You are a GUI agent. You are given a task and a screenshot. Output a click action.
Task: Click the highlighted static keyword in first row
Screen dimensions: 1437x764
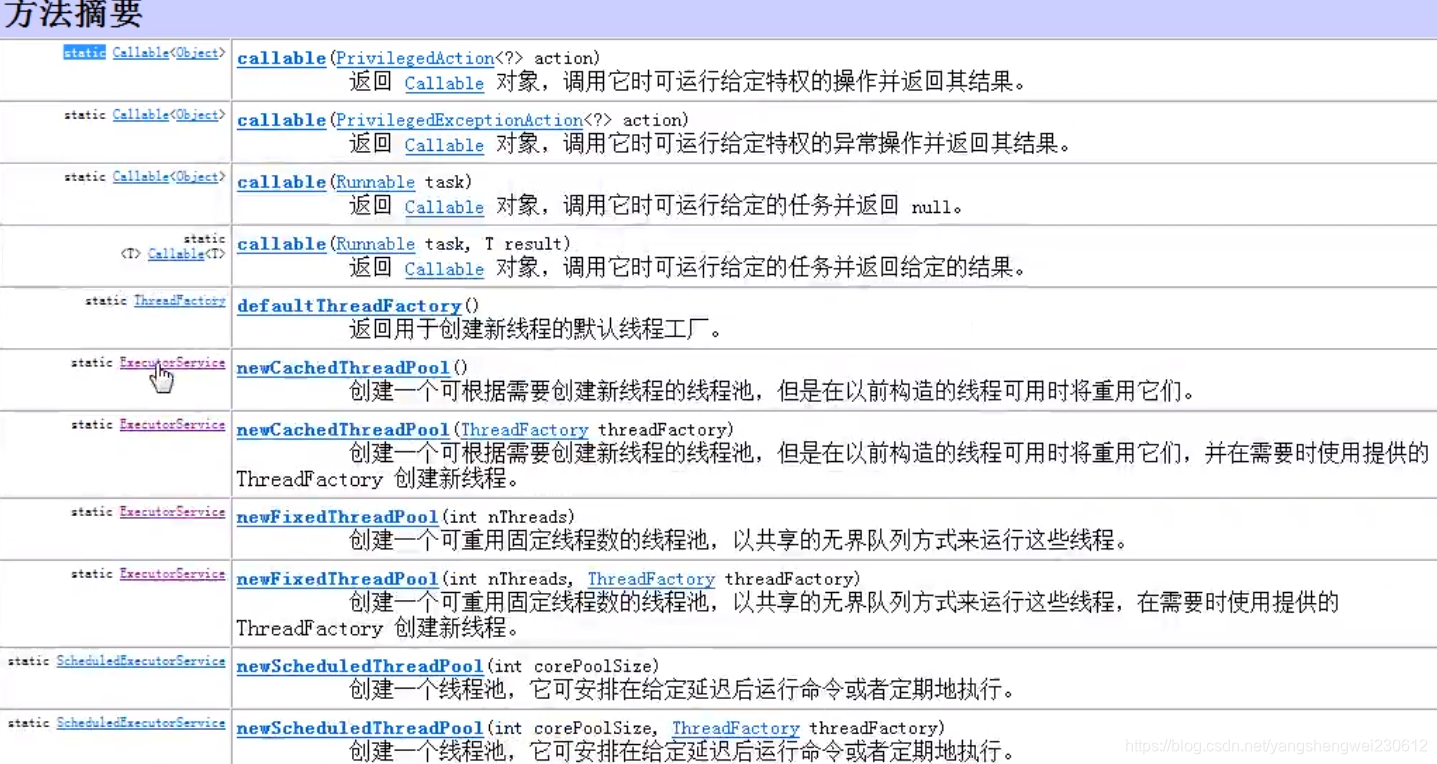(x=85, y=52)
